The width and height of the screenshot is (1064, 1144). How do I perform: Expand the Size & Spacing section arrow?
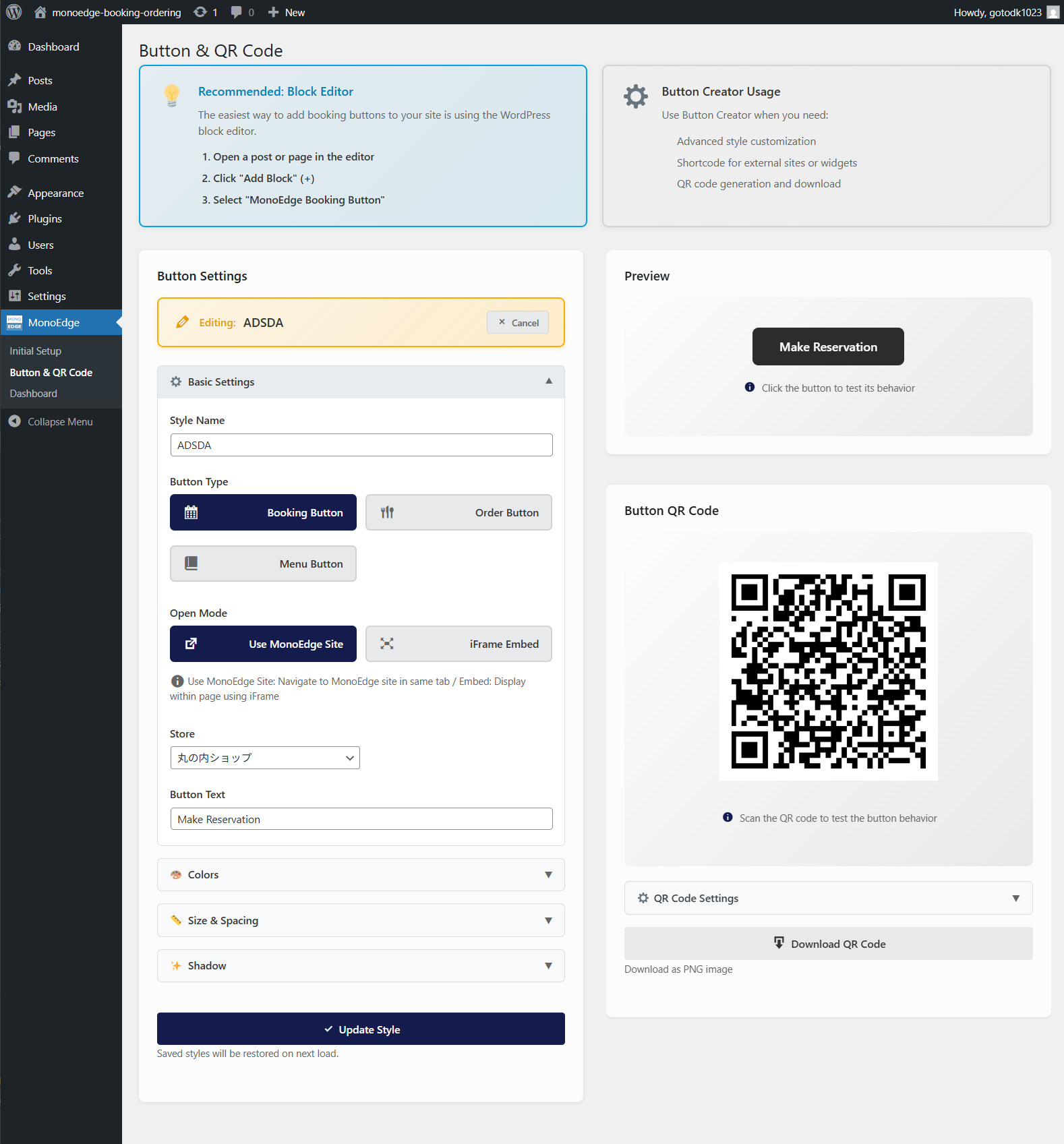tap(548, 920)
